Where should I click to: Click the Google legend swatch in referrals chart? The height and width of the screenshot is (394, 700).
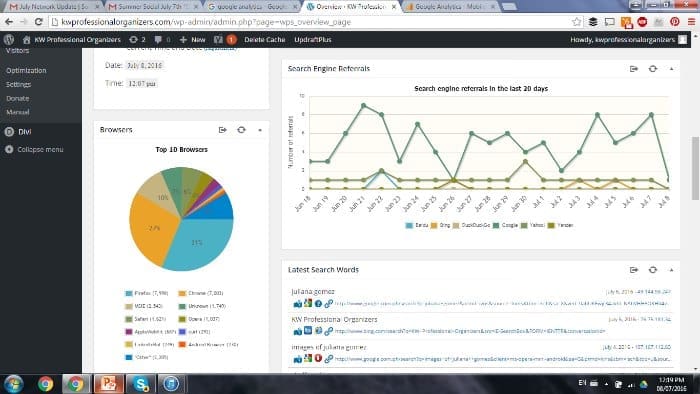pyautogui.click(x=496, y=225)
